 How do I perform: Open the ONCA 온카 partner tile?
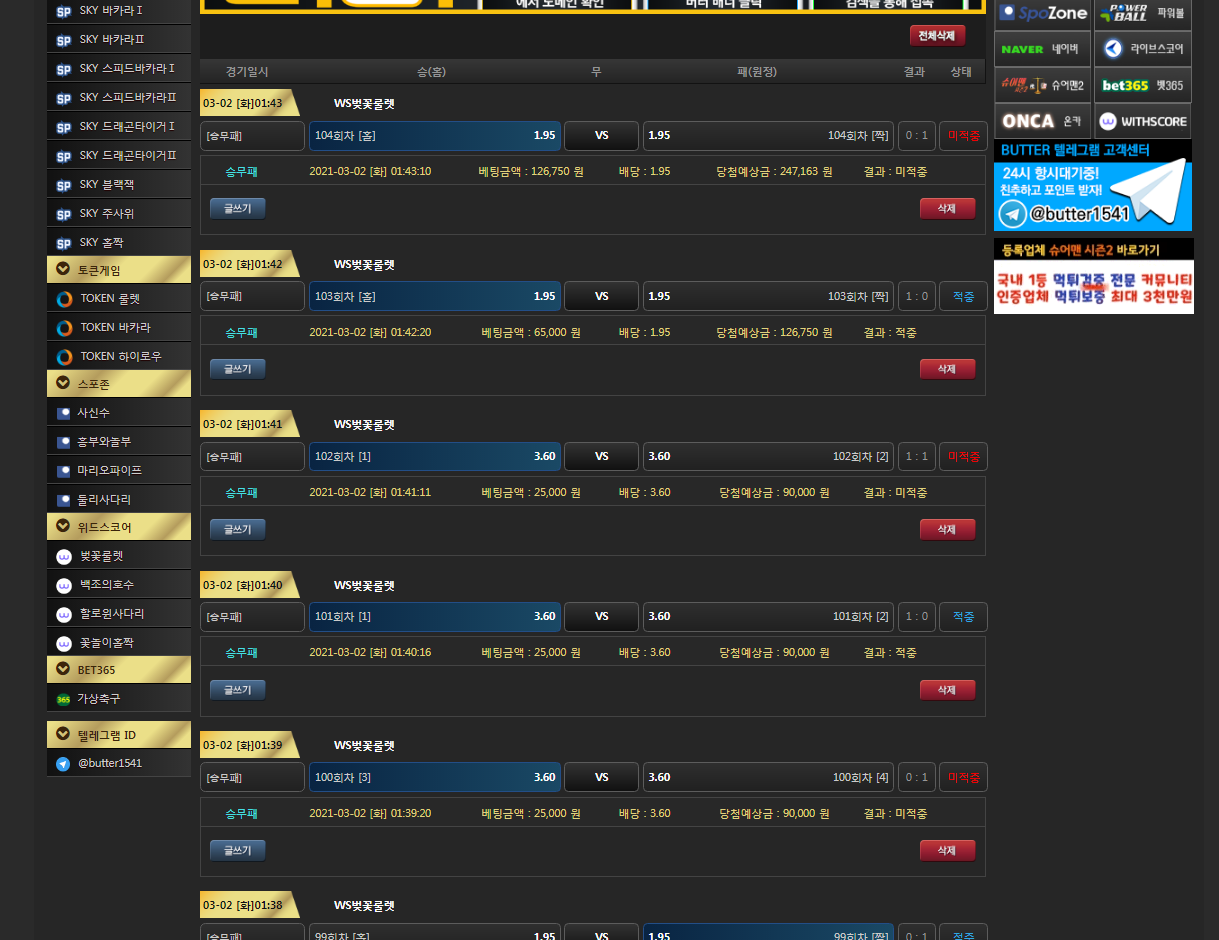(1041, 121)
